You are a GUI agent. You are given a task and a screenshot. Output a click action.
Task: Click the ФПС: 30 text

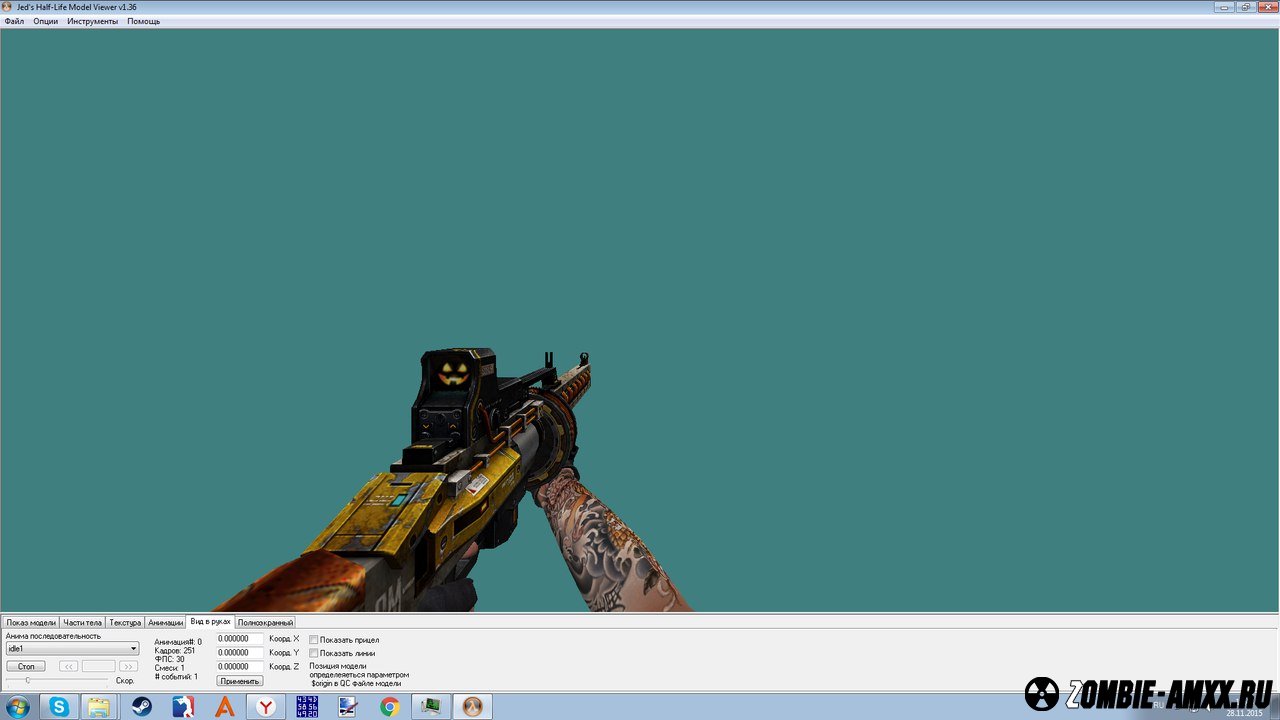[x=170, y=660]
